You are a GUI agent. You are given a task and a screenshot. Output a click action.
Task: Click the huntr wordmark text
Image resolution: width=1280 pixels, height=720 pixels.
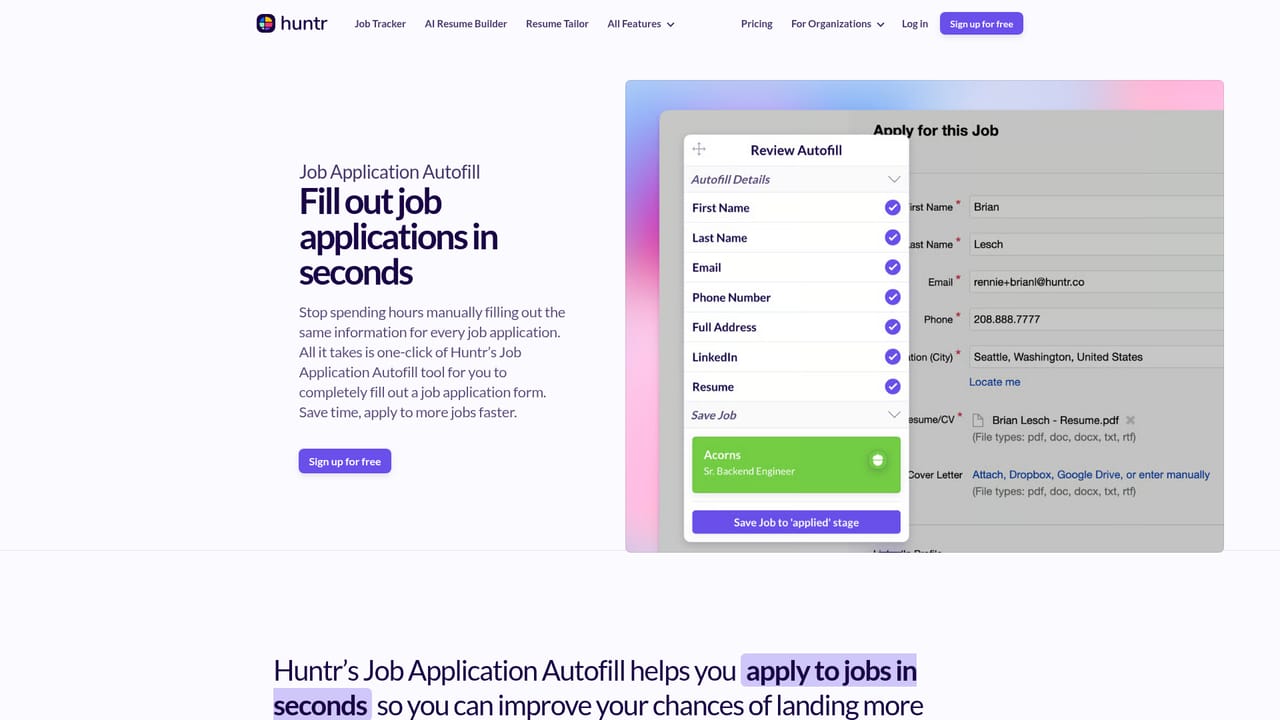tap(304, 23)
